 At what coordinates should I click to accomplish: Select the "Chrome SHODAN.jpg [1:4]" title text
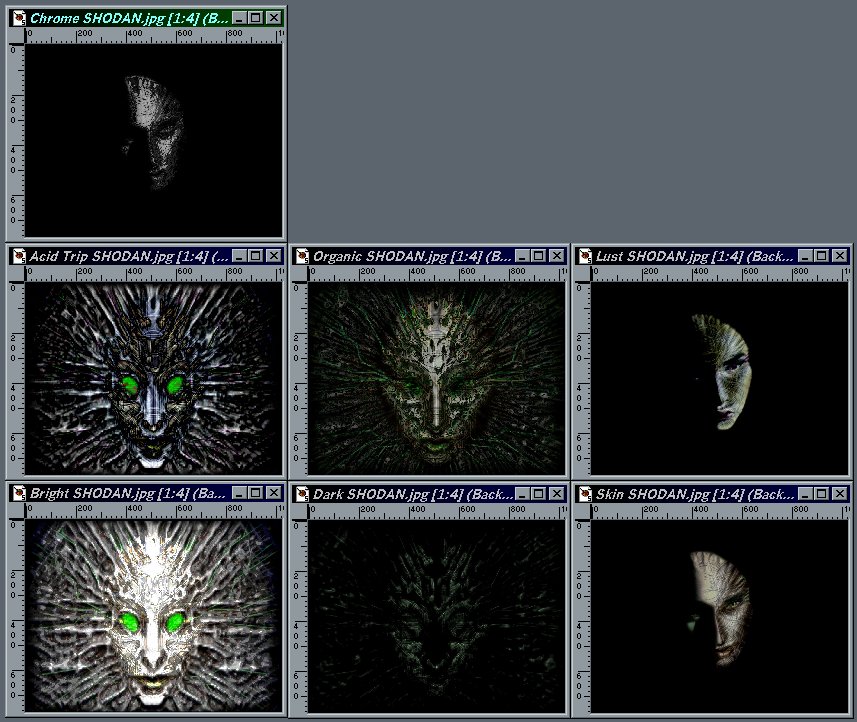(x=114, y=18)
